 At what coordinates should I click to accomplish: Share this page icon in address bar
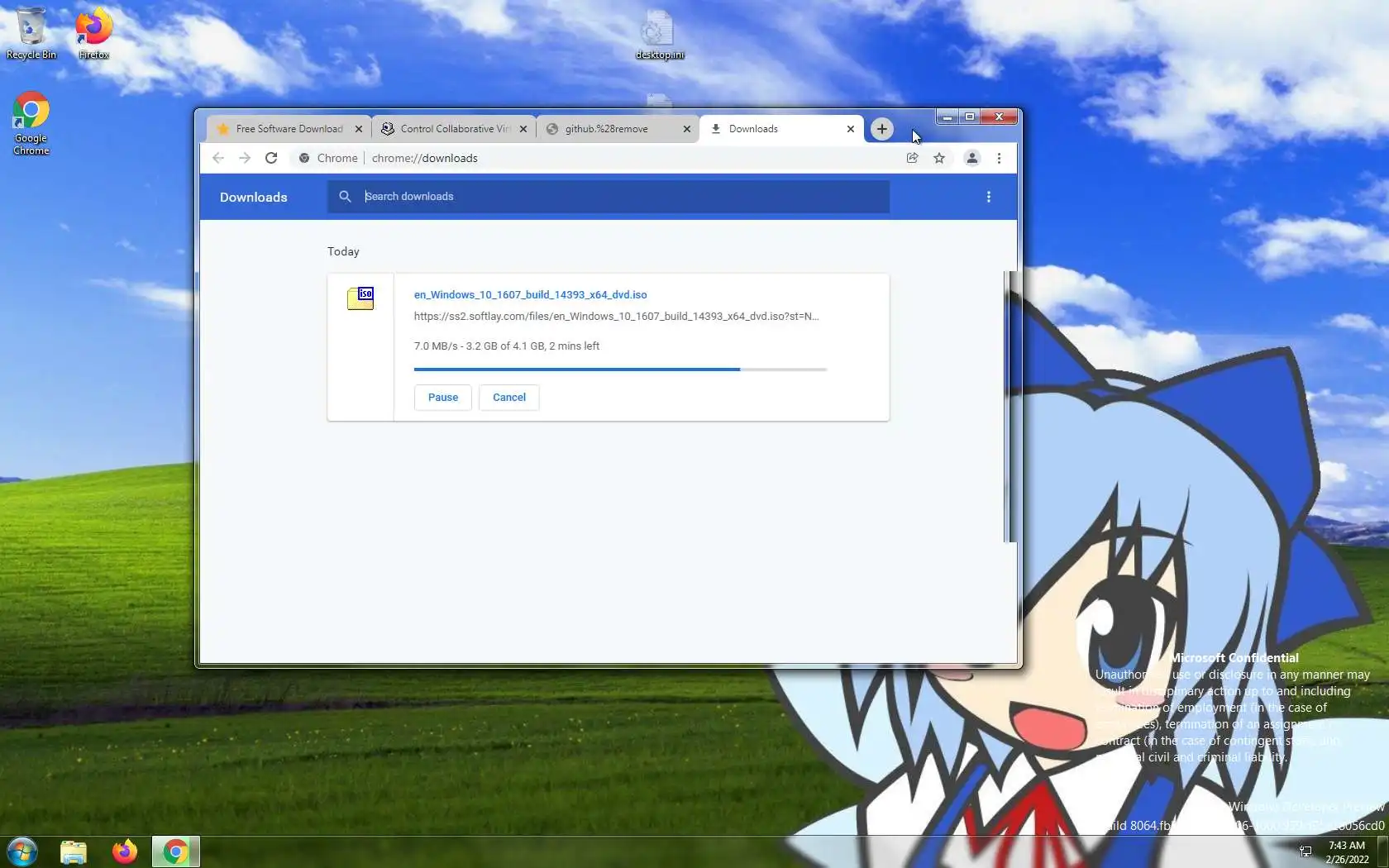[x=913, y=158]
